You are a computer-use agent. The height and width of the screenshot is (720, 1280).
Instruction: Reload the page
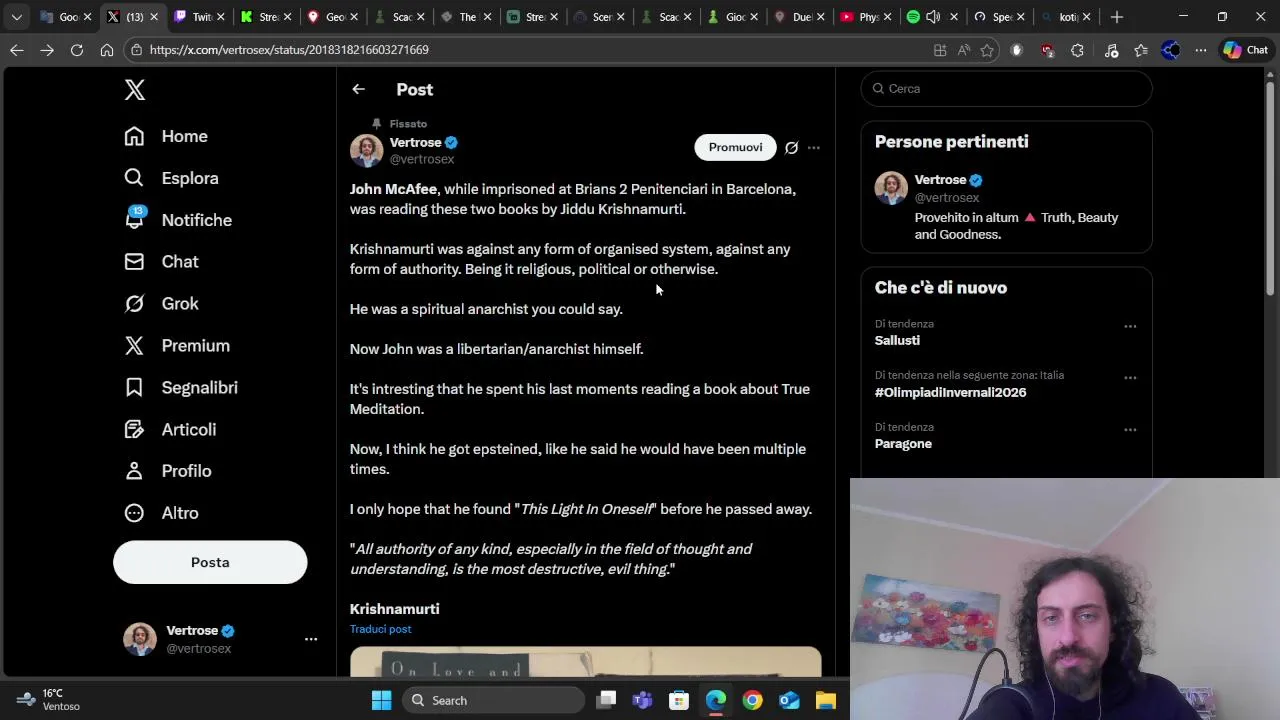coord(77,50)
